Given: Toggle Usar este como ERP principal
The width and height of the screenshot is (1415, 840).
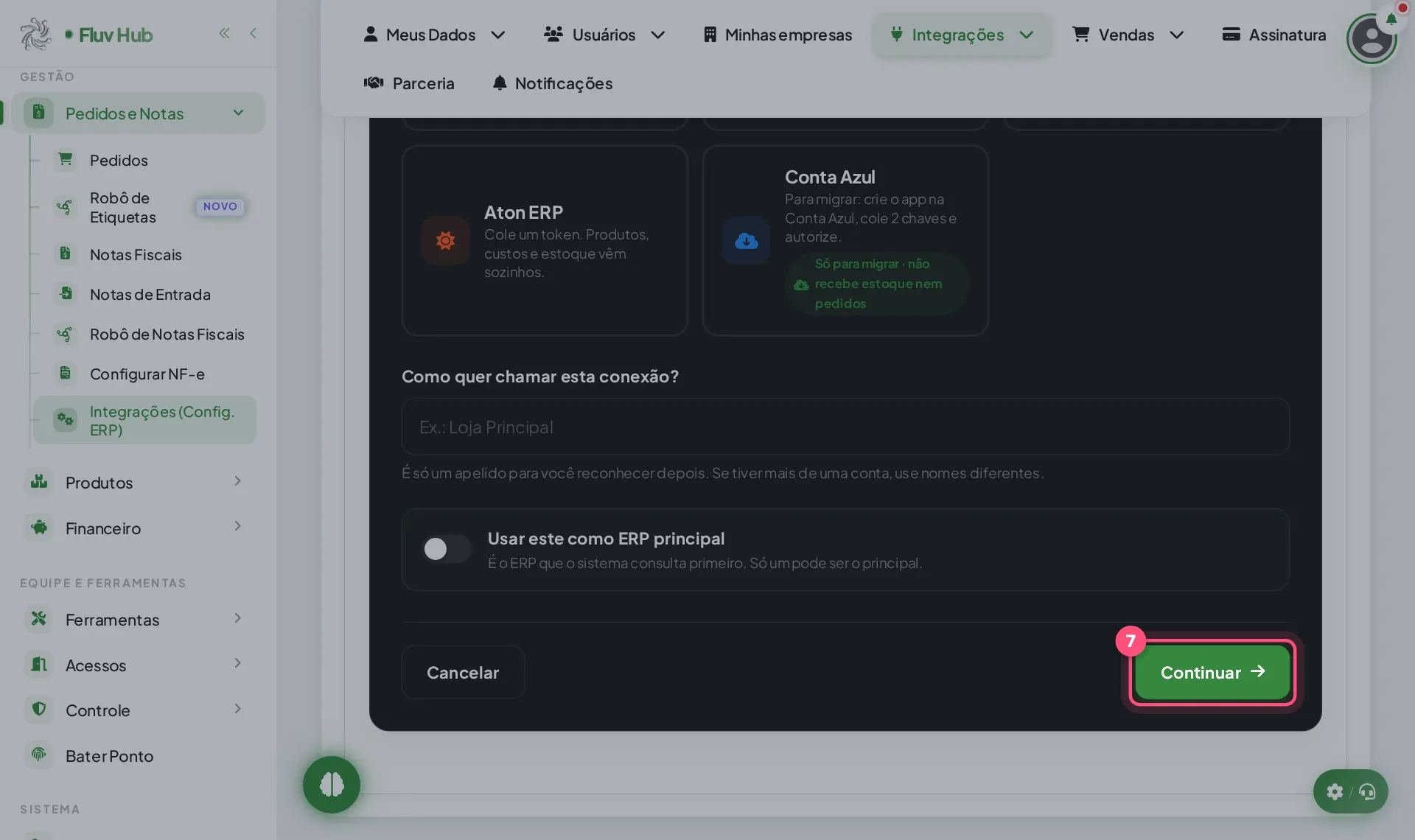Looking at the screenshot, I should (447, 548).
